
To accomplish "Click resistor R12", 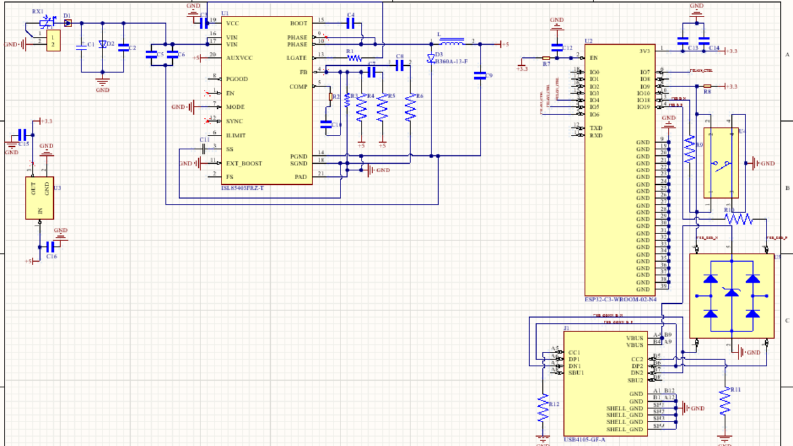I will 543,408.
